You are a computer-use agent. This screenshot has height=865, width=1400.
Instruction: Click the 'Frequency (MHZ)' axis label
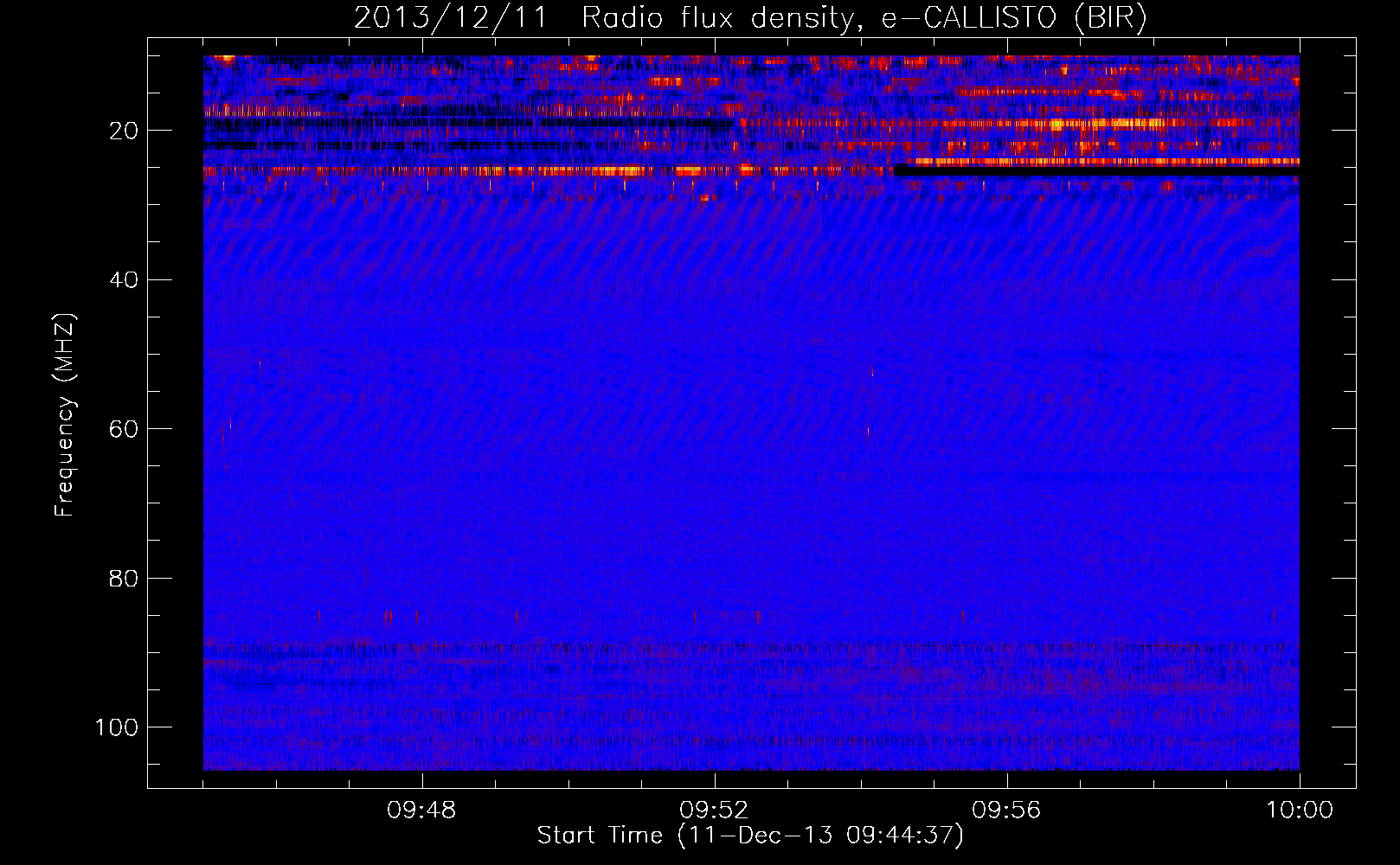coord(65,415)
